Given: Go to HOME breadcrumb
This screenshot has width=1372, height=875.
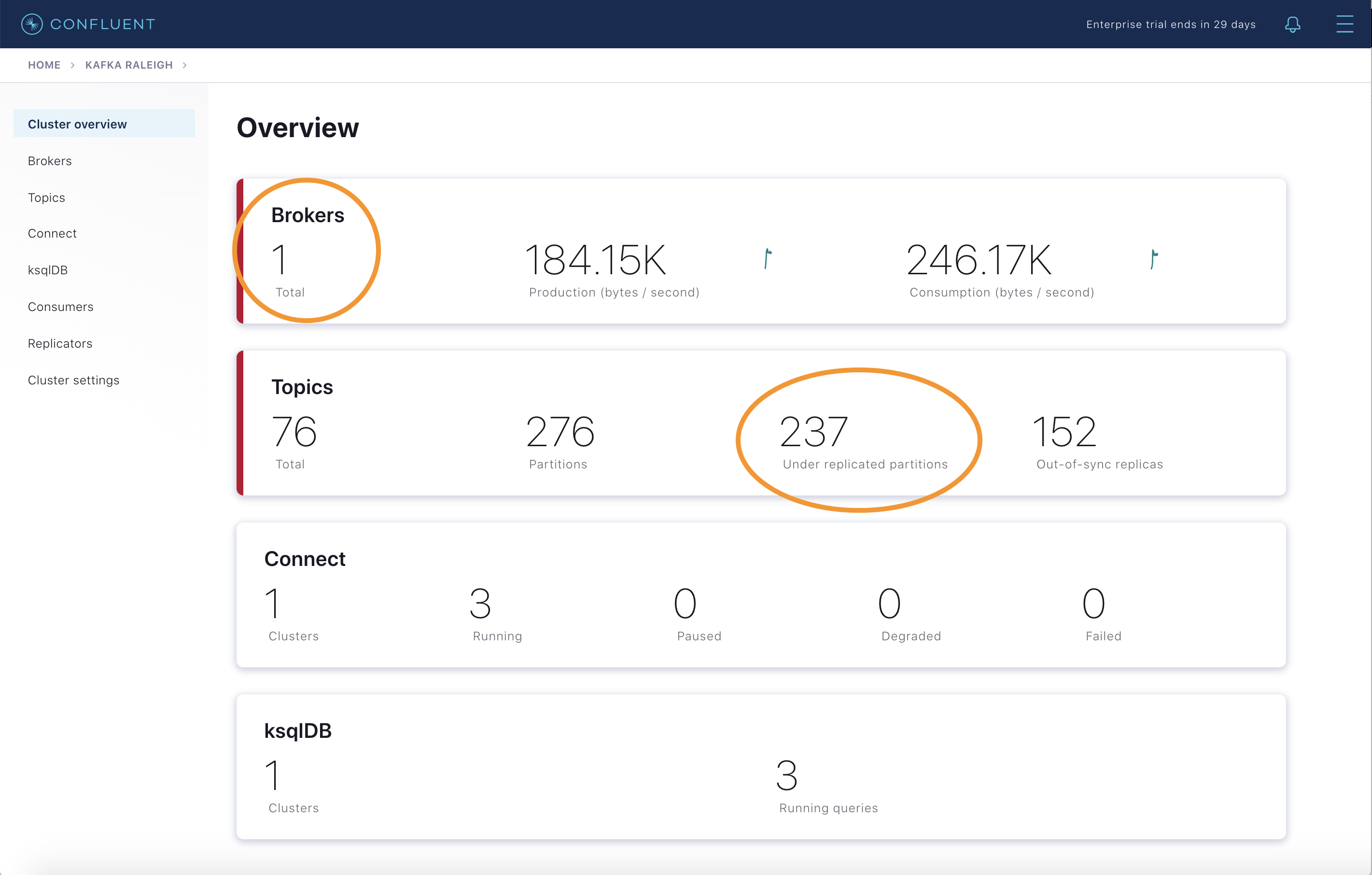Looking at the screenshot, I should [x=44, y=65].
